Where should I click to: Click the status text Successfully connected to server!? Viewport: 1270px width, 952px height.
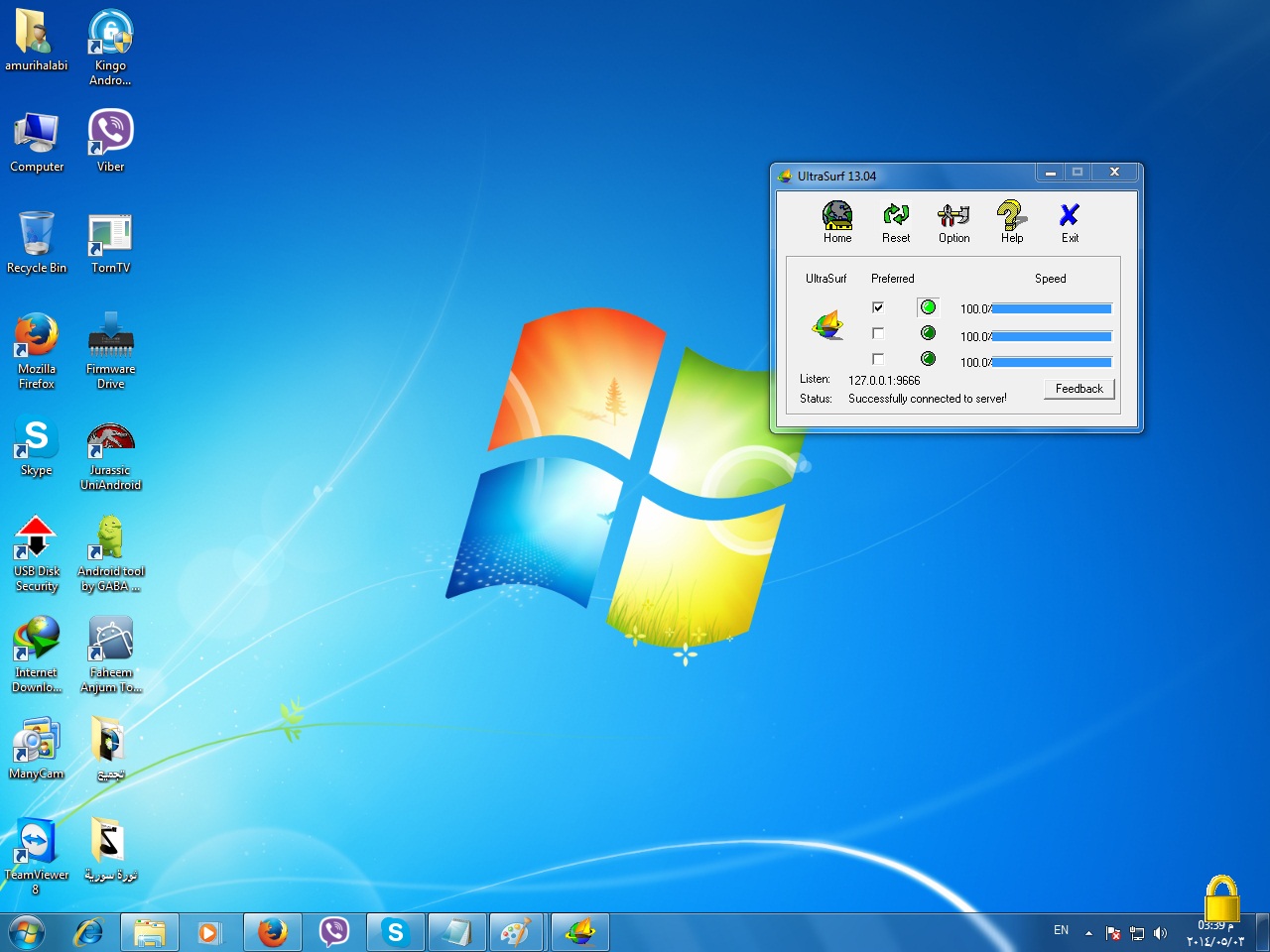click(x=927, y=399)
